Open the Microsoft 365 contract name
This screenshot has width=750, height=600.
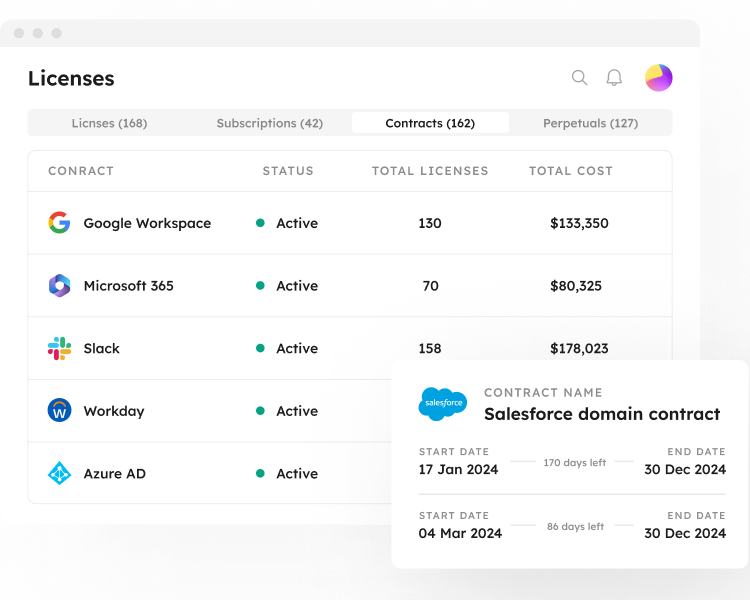point(129,286)
